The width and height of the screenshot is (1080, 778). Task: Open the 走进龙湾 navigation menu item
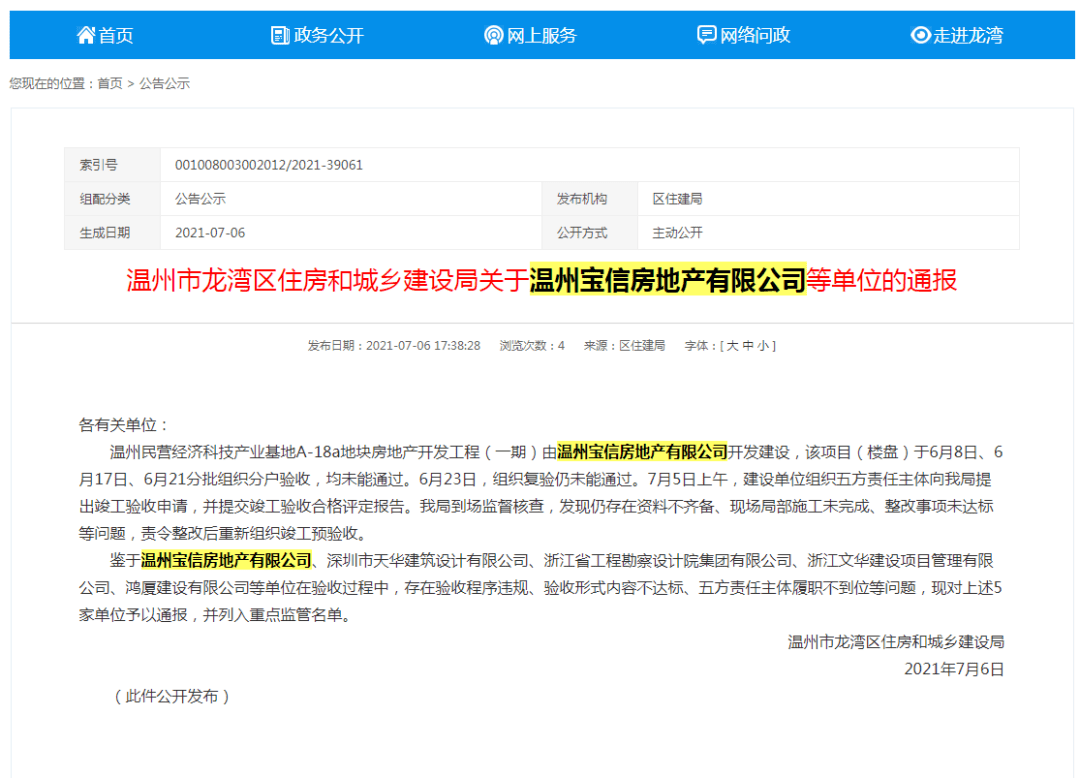coord(957,35)
